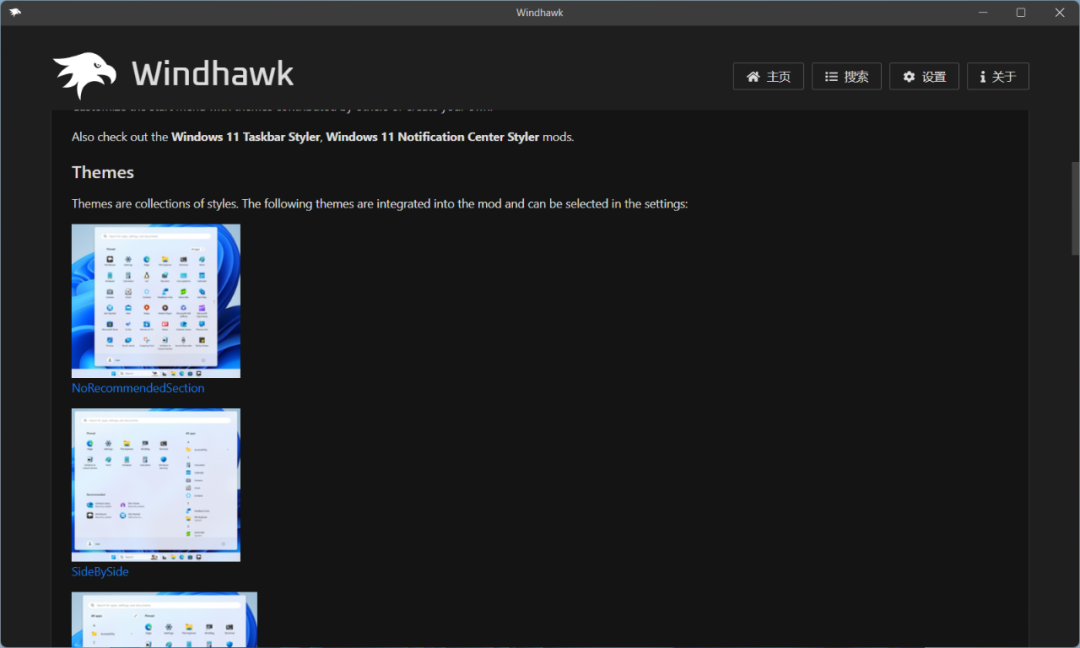Close the Windhawk window
Viewport: 1080px width, 648px height.
(x=1059, y=12)
